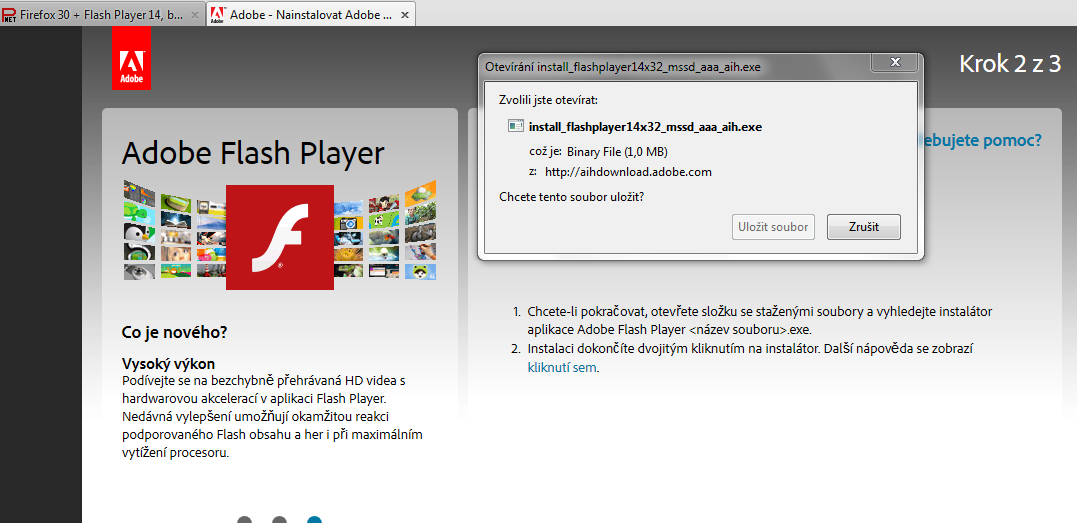The width and height of the screenshot is (1077, 523).
Task: Click the left thumbnail collage of Flash content
Action: (x=174, y=230)
